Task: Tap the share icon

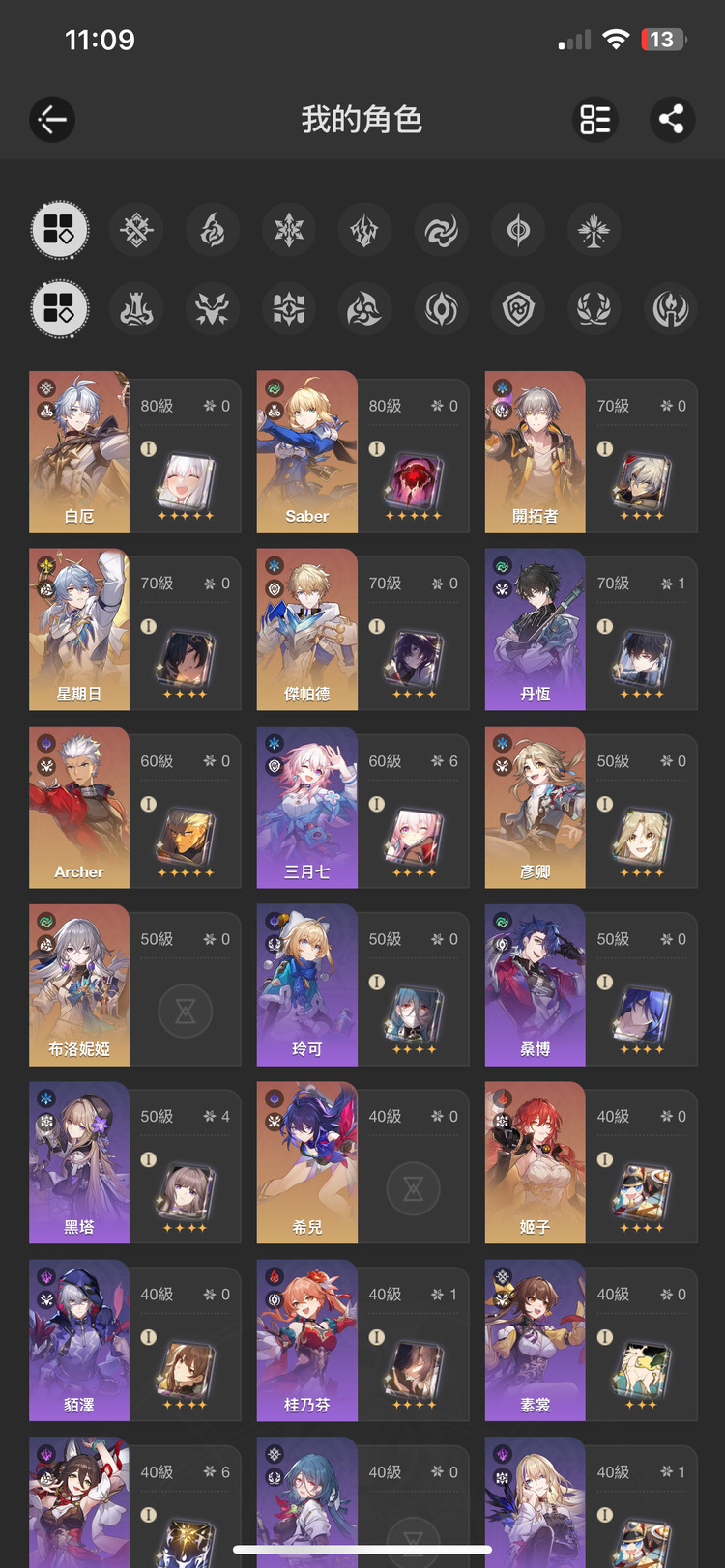Action: [672, 120]
